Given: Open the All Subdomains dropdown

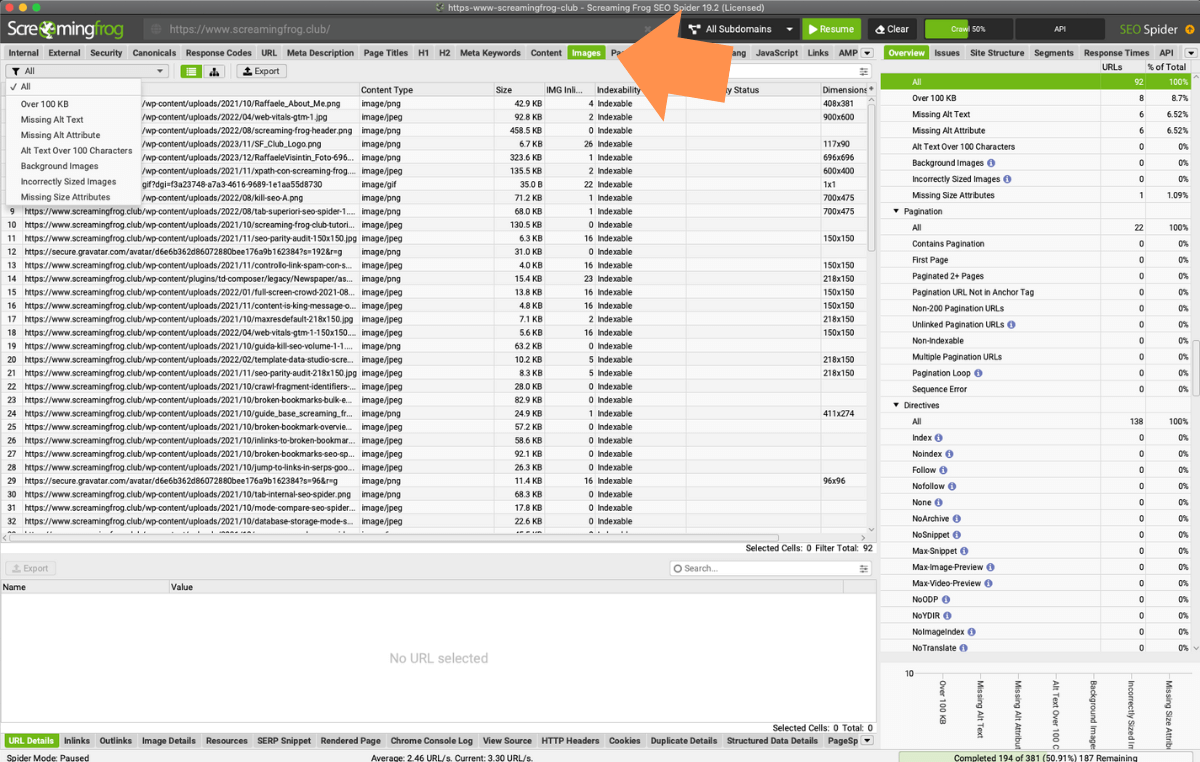Looking at the screenshot, I should pyautogui.click(x=741, y=29).
